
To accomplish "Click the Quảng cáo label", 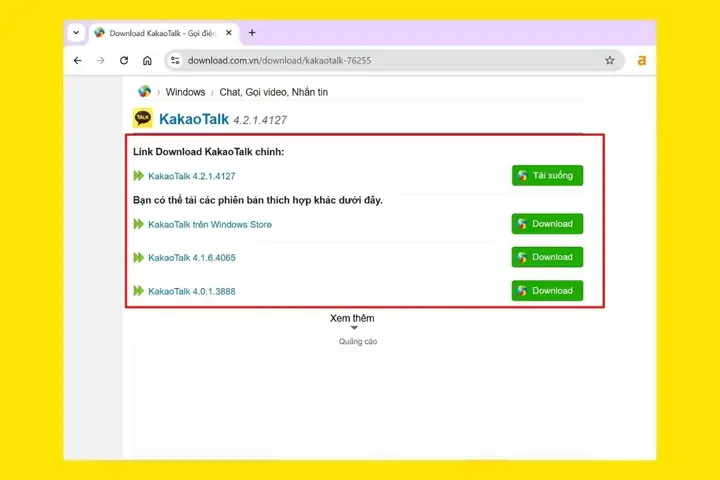I will [358, 342].
